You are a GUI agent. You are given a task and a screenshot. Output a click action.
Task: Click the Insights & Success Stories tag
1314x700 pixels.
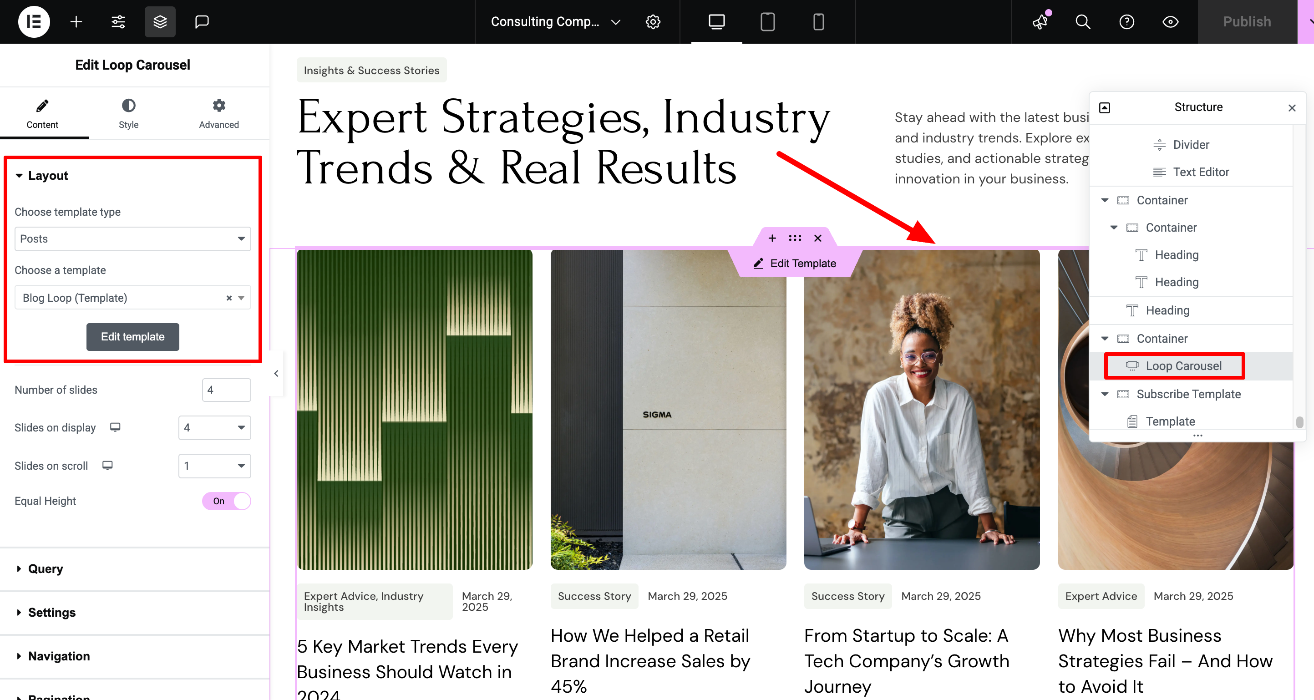point(371,71)
